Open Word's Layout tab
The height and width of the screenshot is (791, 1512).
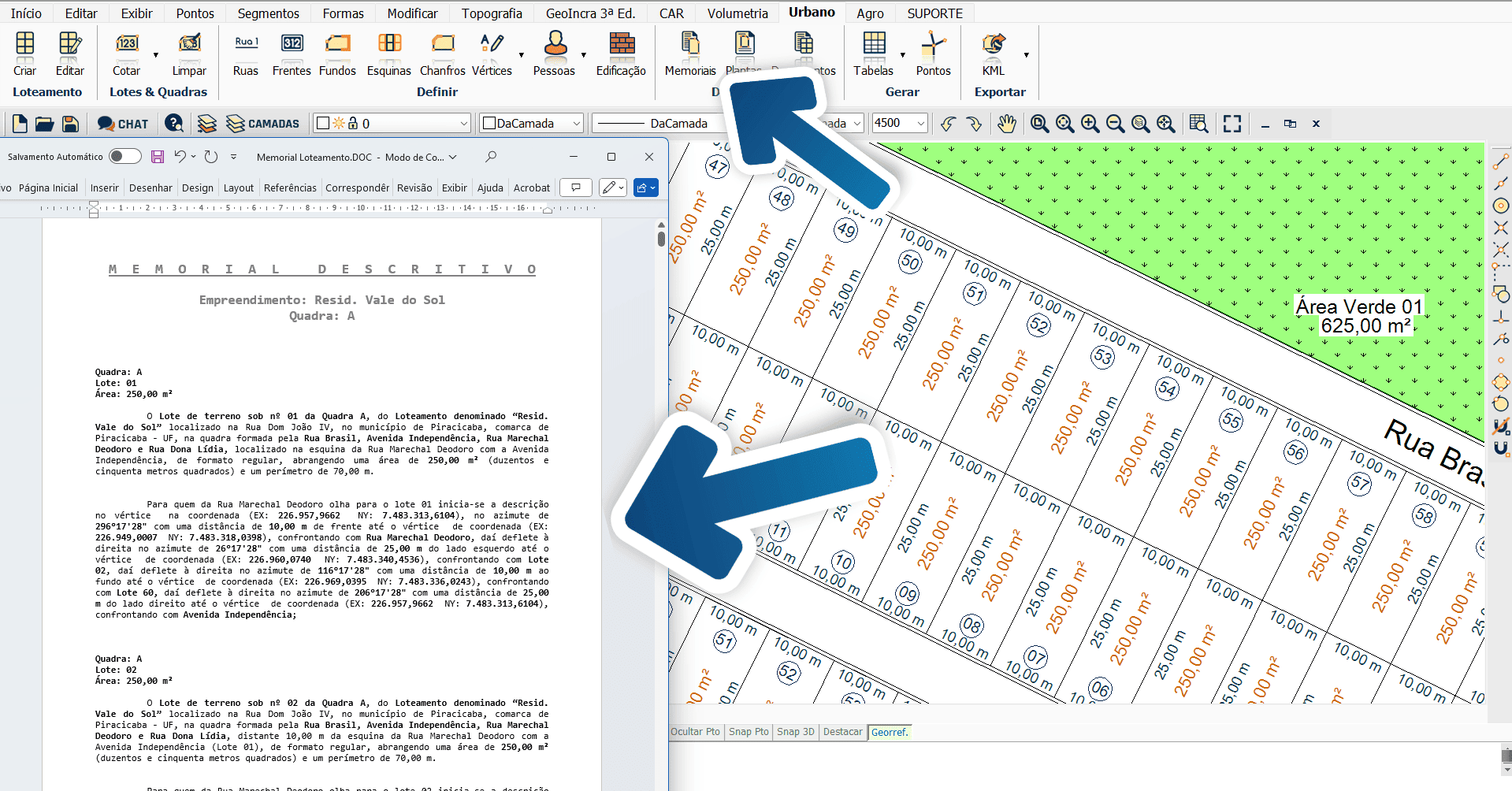[239, 188]
